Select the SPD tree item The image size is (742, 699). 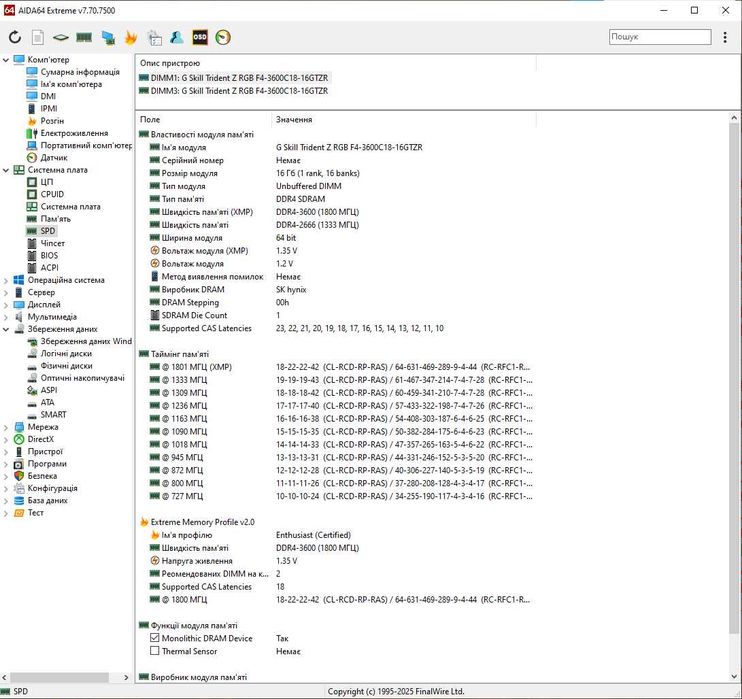click(48, 231)
